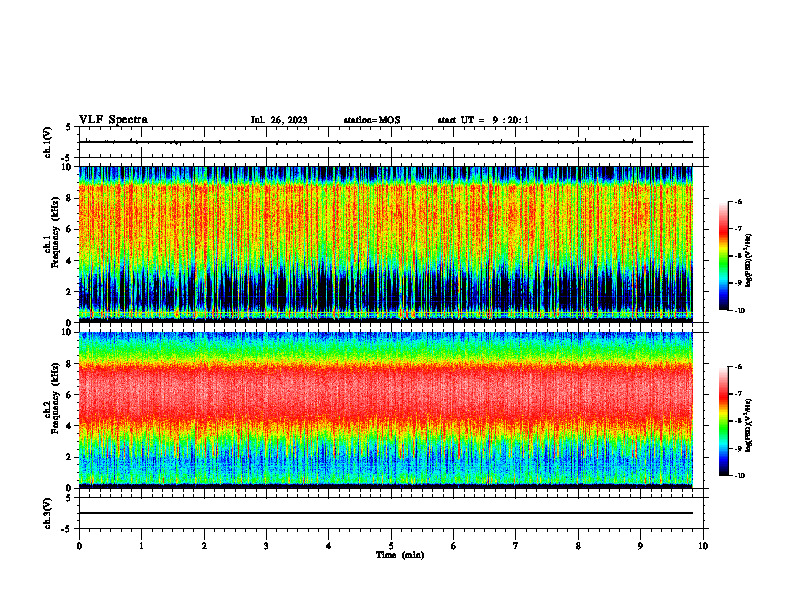Click the "-8" label on ch.1 color bar

click(738, 256)
